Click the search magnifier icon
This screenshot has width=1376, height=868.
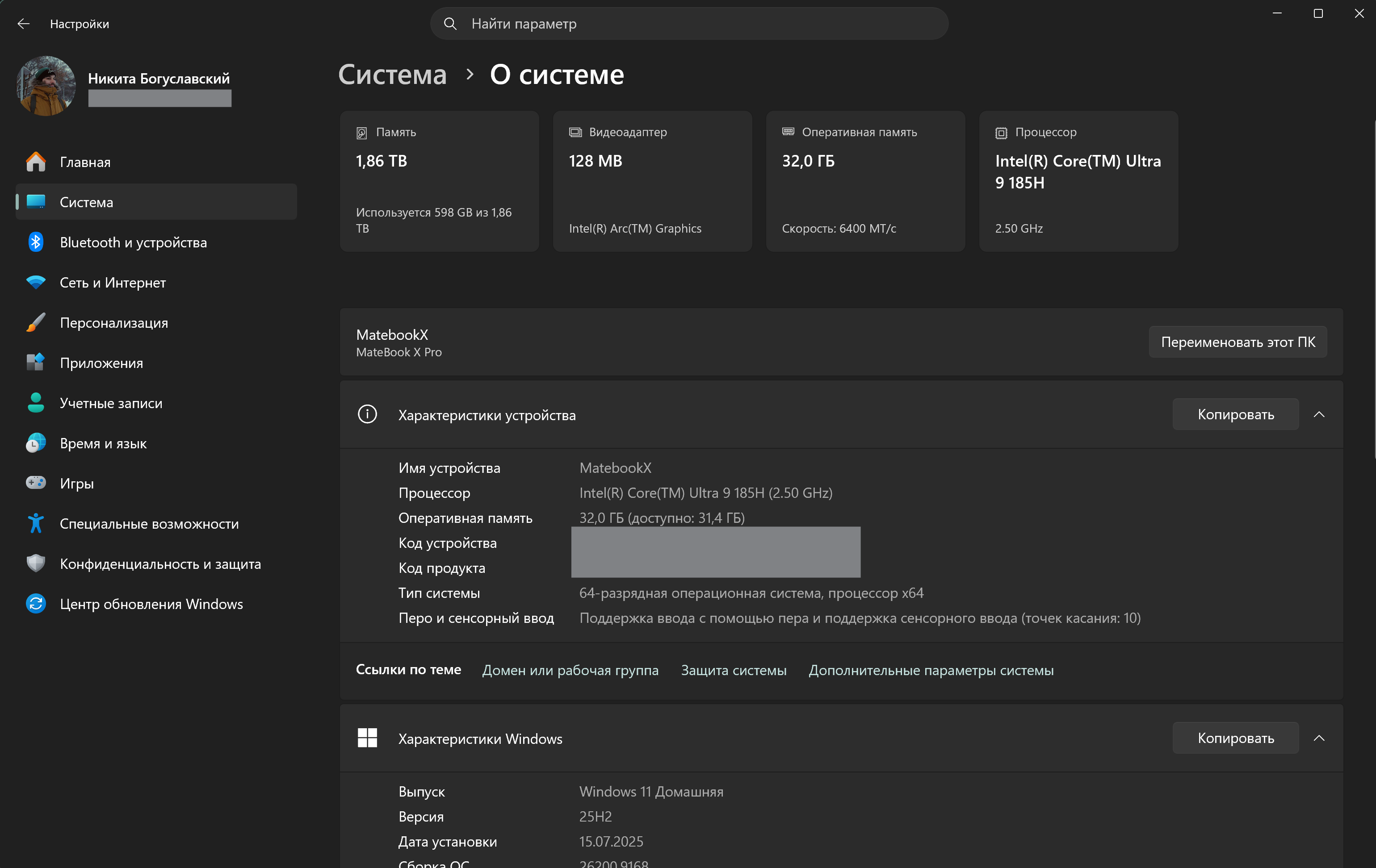450,23
